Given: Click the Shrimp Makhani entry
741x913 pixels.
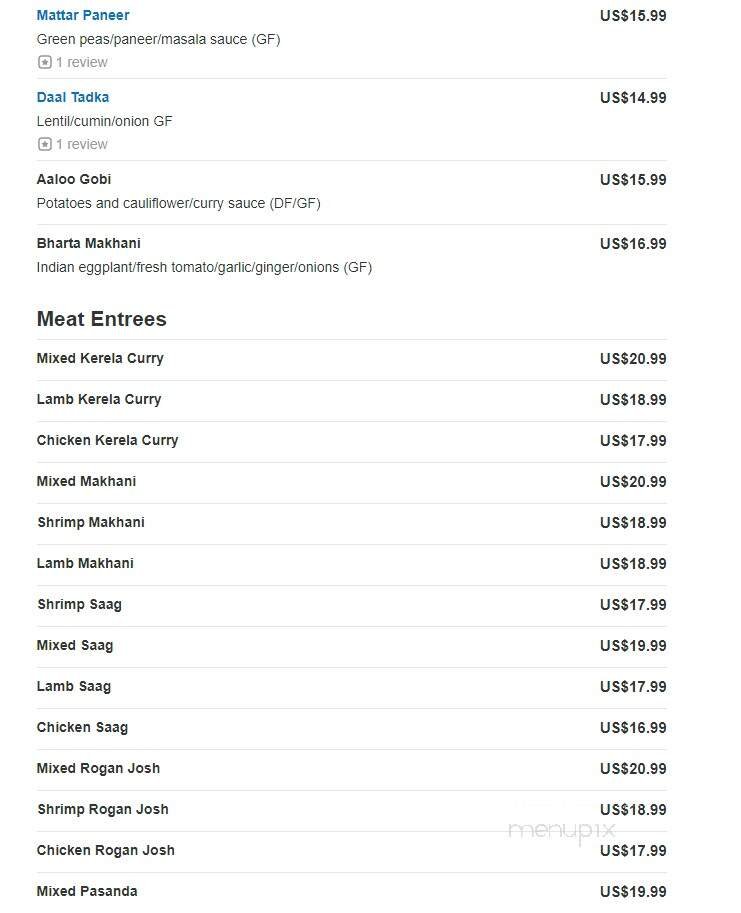Looking at the screenshot, I should 91,523.
